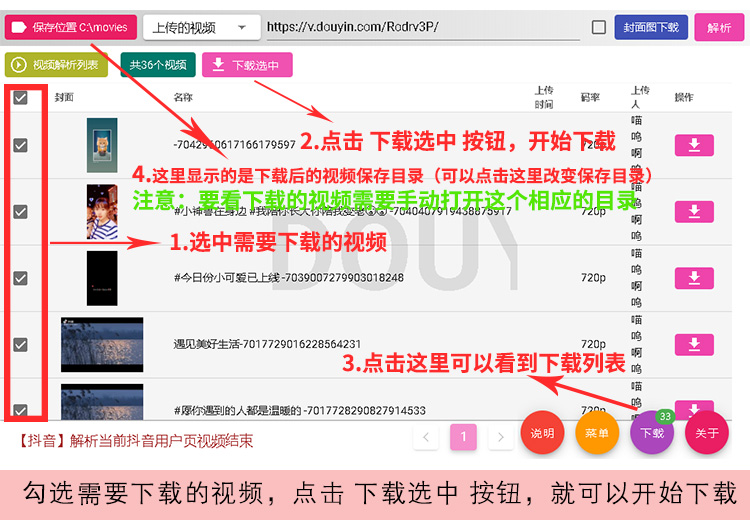Click title 遇见美好生活-7017729016228564231
The width and height of the screenshot is (750, 520).
coord(267,344)
